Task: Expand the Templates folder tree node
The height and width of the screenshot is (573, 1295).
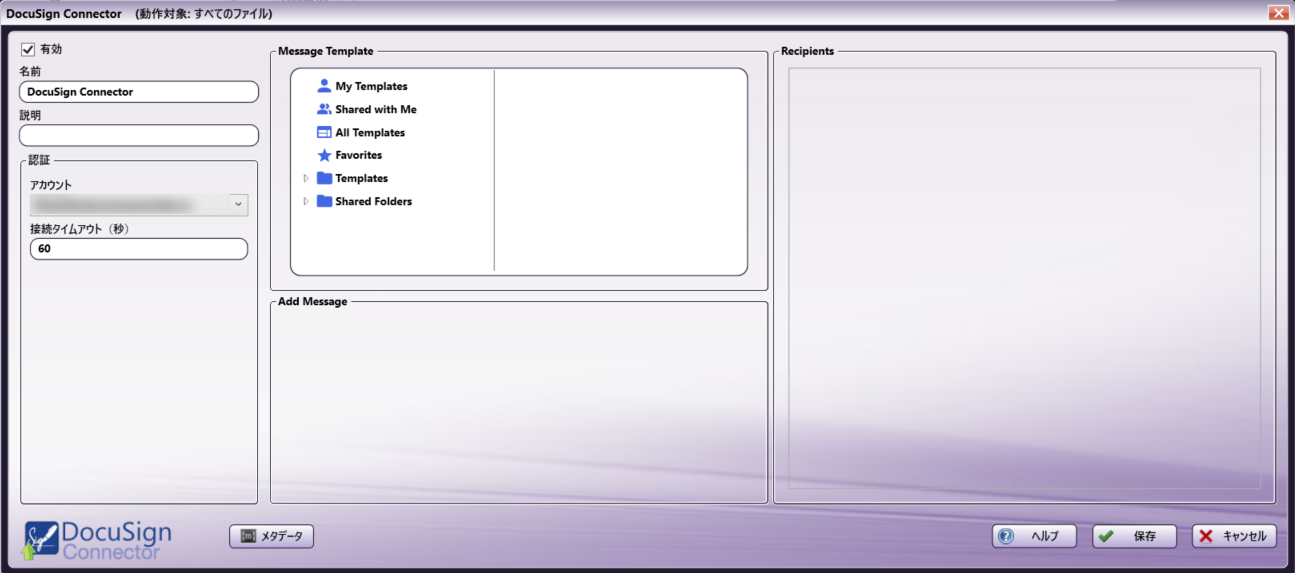Action: click(306, 178)
